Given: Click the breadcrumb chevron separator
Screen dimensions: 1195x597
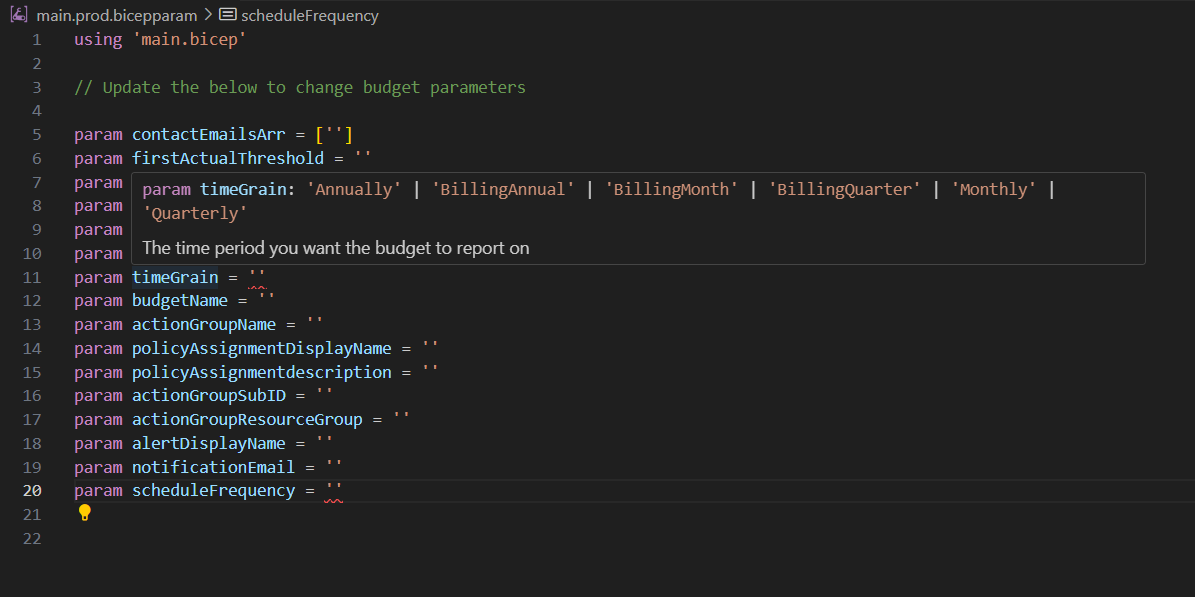Looking at the screenshot, I should 207,15.
